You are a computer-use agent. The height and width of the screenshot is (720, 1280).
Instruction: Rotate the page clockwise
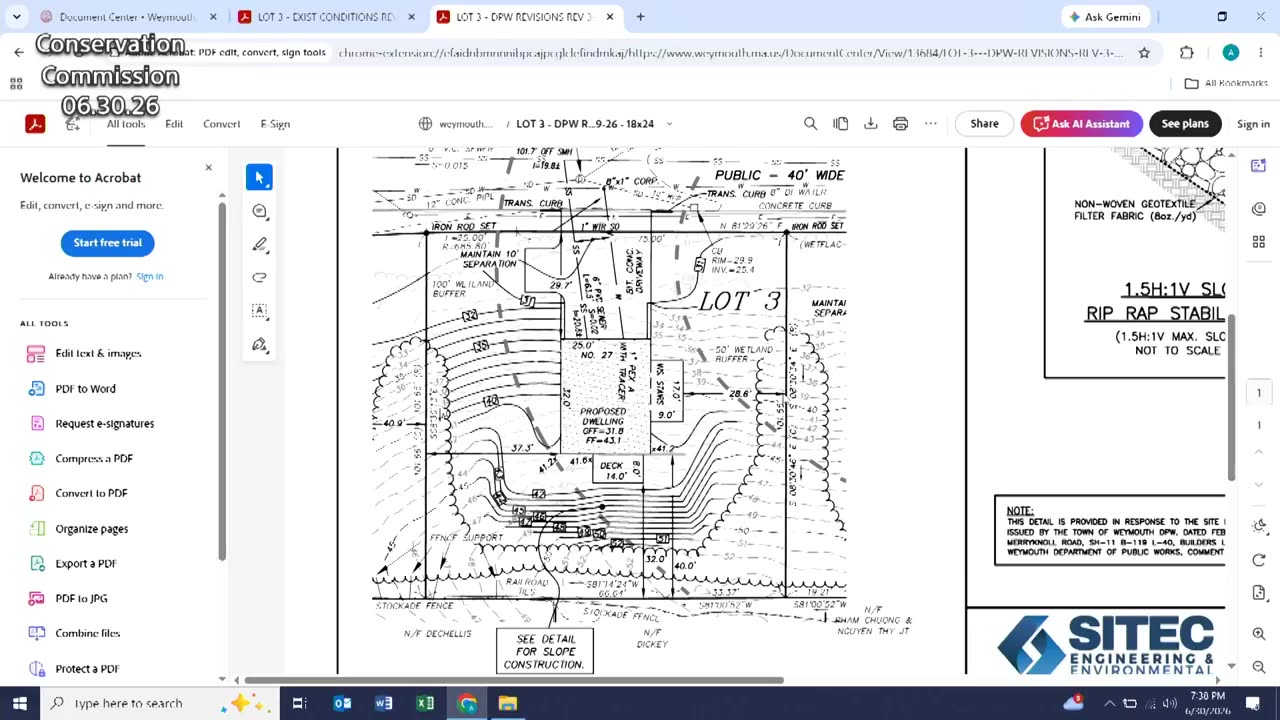pos(1258,560)
